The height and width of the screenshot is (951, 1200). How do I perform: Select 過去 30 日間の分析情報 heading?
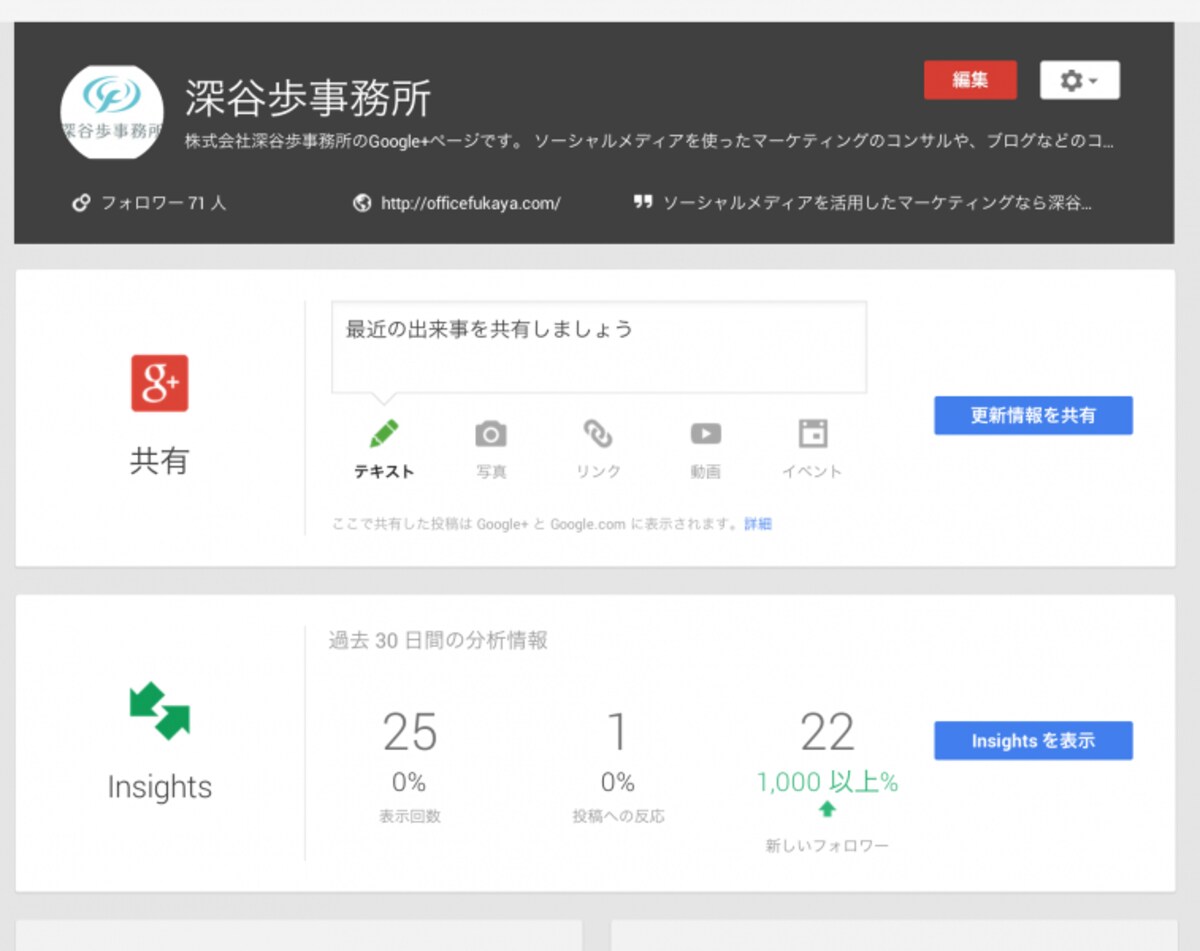point(438,641)
